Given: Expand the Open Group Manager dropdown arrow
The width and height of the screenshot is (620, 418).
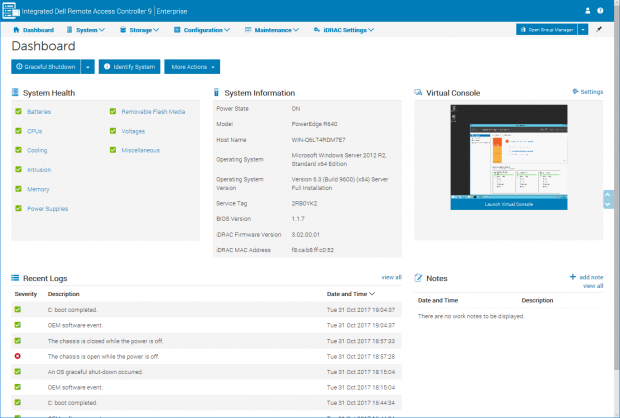Looking at the screenshot, I should pos(582,30).
